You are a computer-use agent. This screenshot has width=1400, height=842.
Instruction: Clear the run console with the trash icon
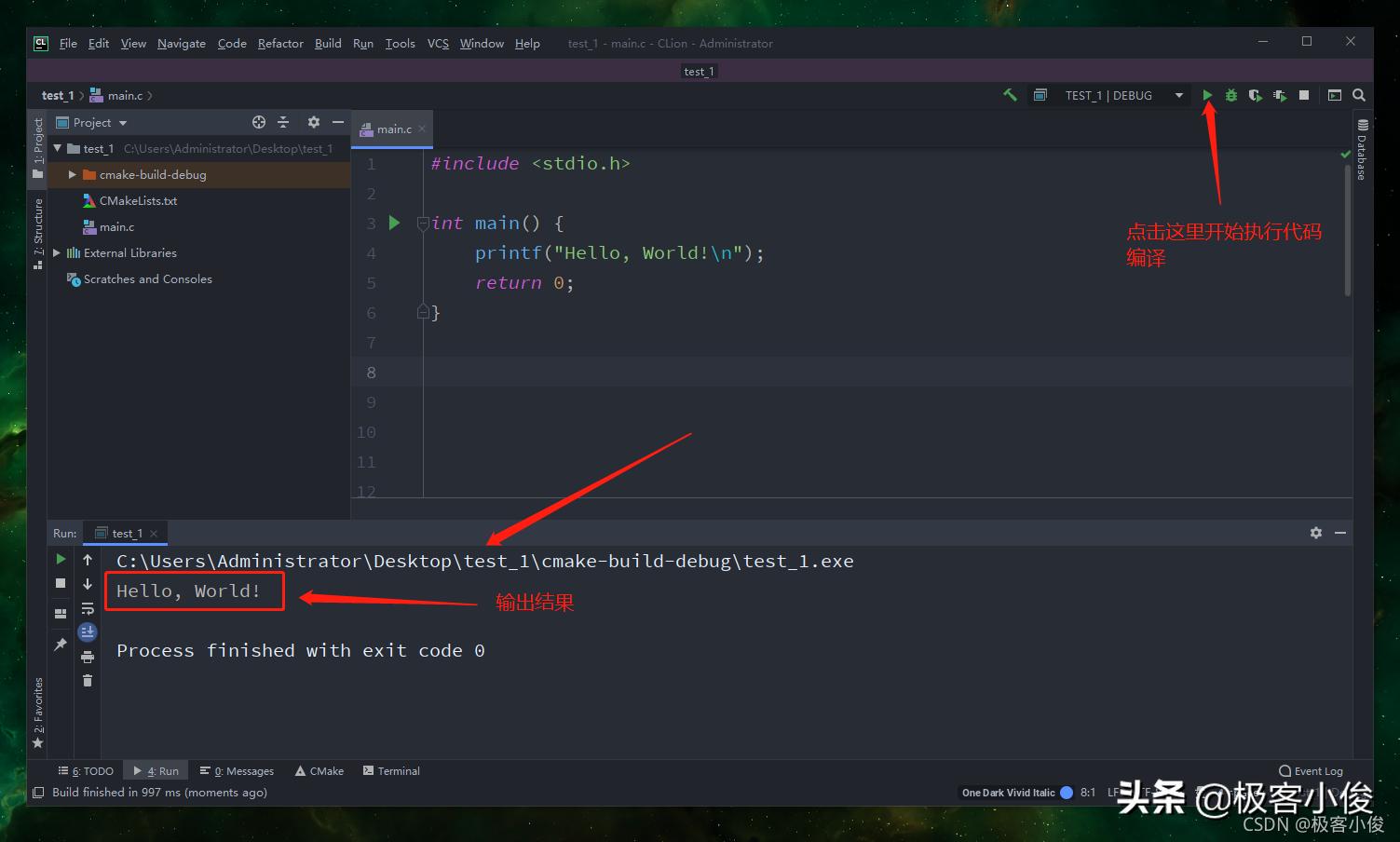(88, 681)
